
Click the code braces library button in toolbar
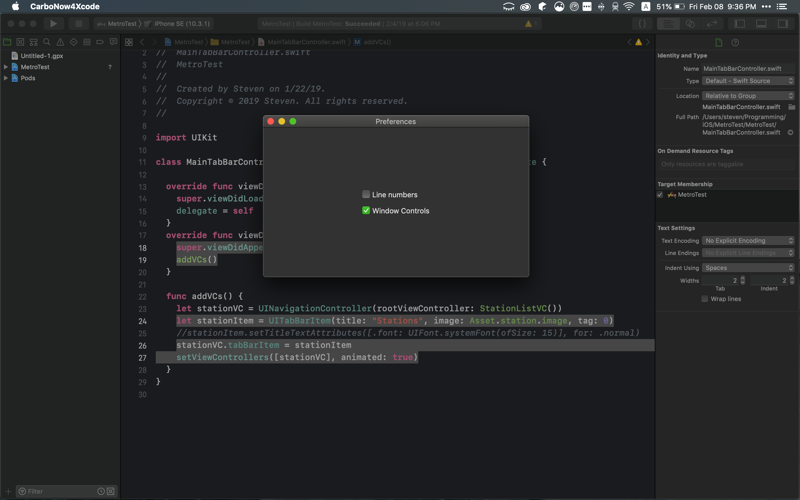point(642,23)
